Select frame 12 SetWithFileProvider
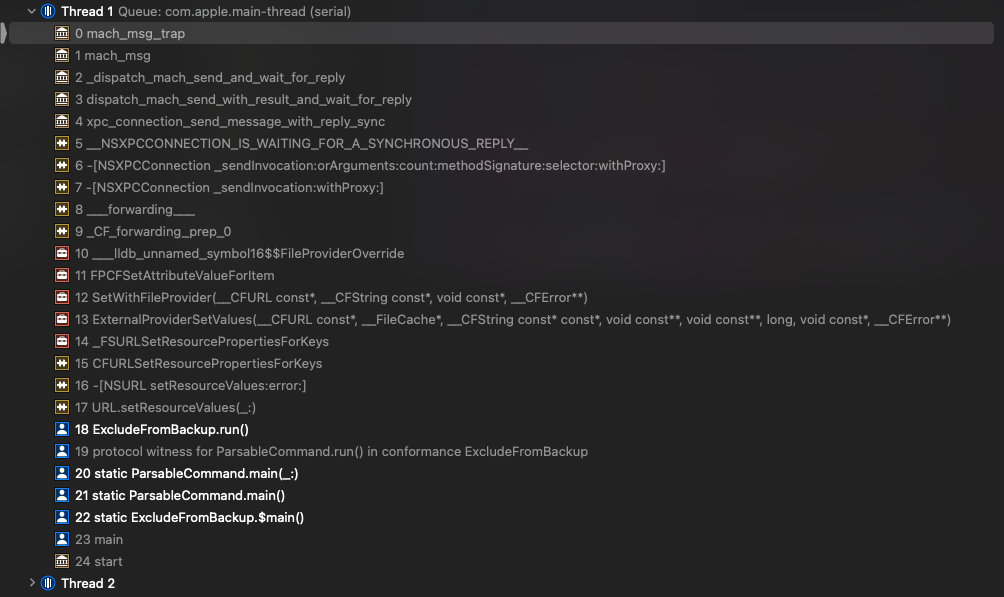Image resolution: width=1004 pixels, height=597 pixels. (x=501, y=297)
